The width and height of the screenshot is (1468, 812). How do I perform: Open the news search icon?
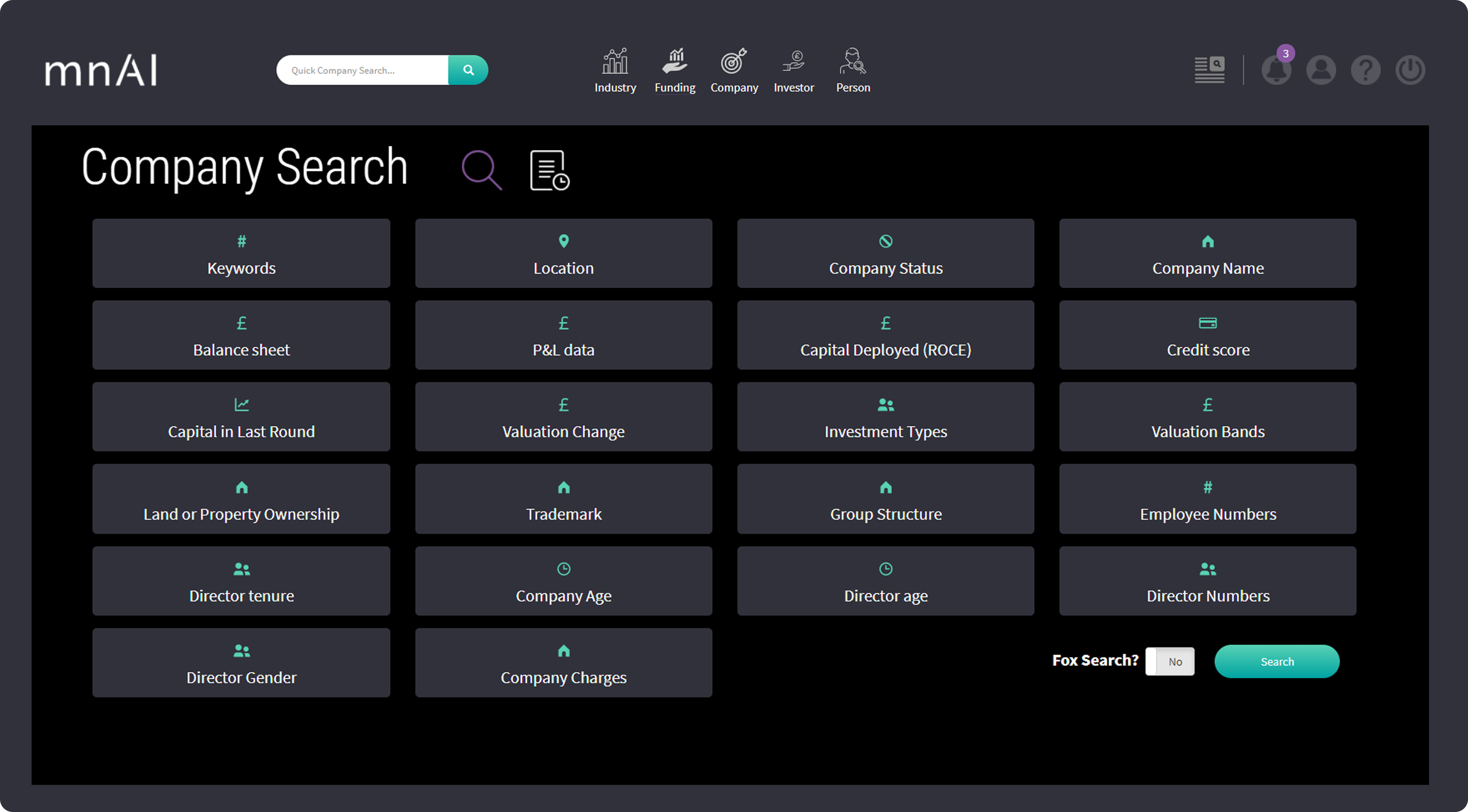[x=1209, y=71]
